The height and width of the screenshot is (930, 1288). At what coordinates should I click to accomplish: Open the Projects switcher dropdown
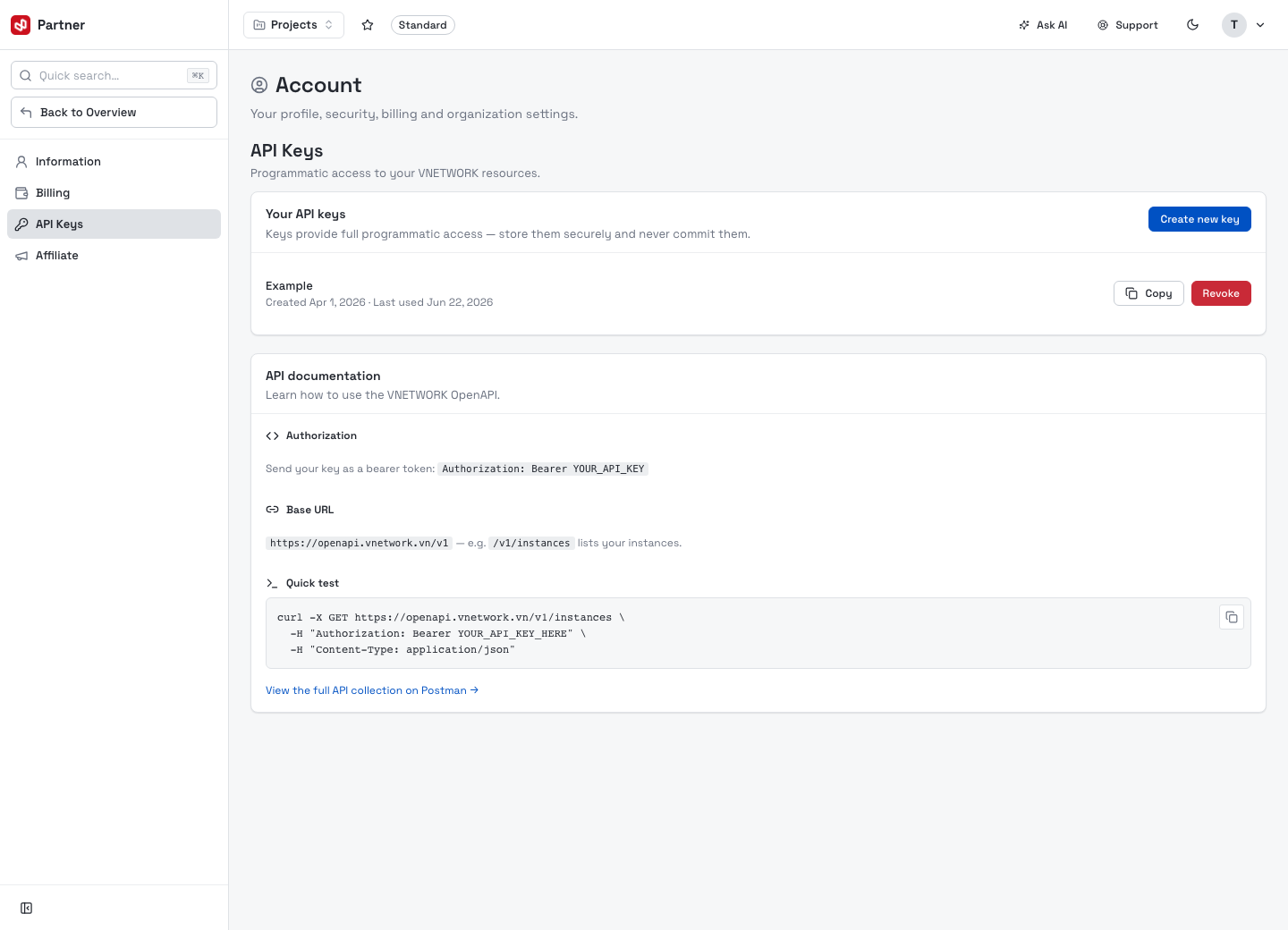pyautogui.click(x=293, y=25)
